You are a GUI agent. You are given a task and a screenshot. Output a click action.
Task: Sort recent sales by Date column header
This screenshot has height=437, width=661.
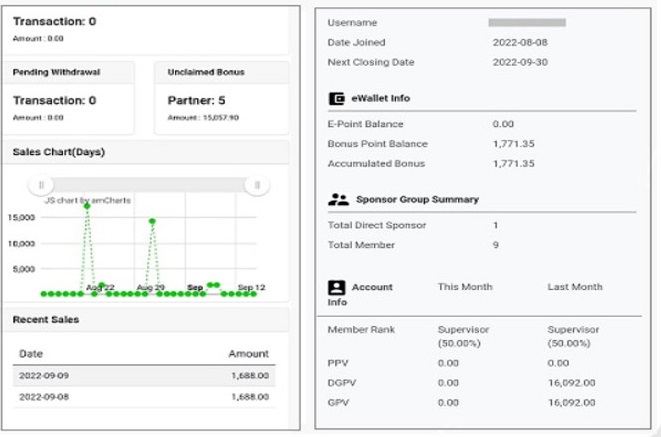pos(31,353)
